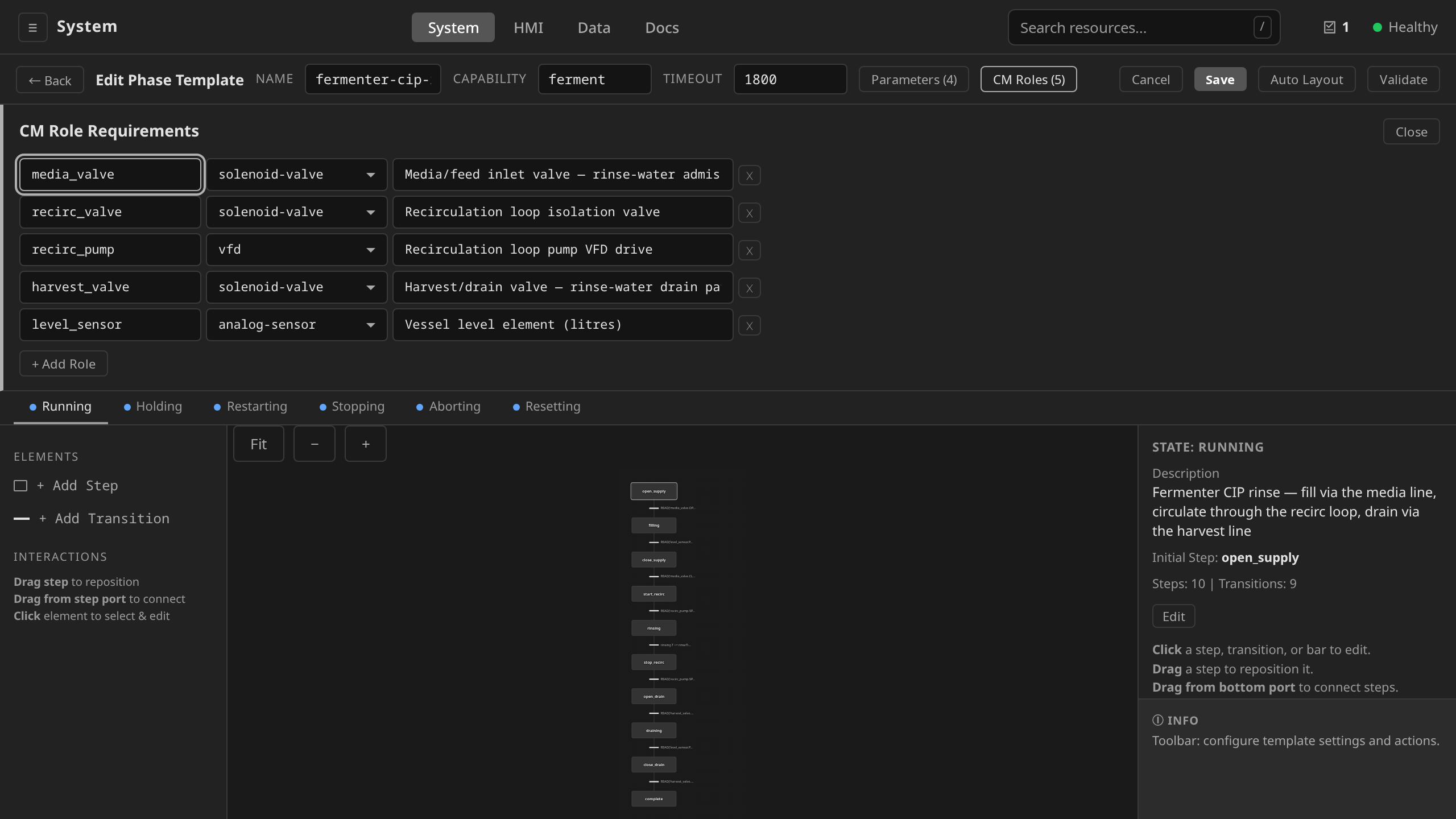The width and height of the screenshot is (1456, 819).
Task: Edit the TIMEOUT field 1800
Action: [x=790, y=79]
